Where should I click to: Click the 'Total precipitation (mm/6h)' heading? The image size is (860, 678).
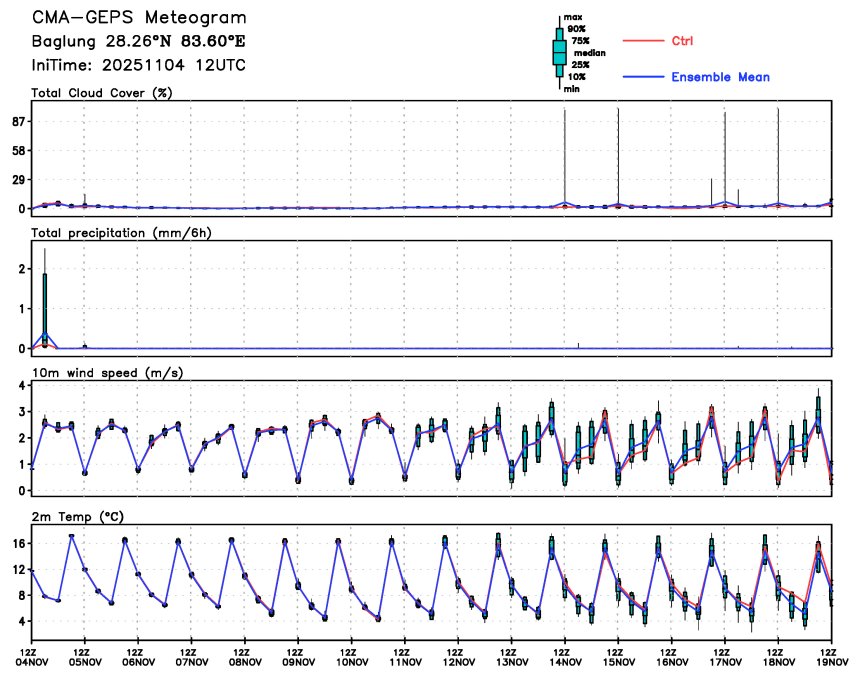click(121, 233)
